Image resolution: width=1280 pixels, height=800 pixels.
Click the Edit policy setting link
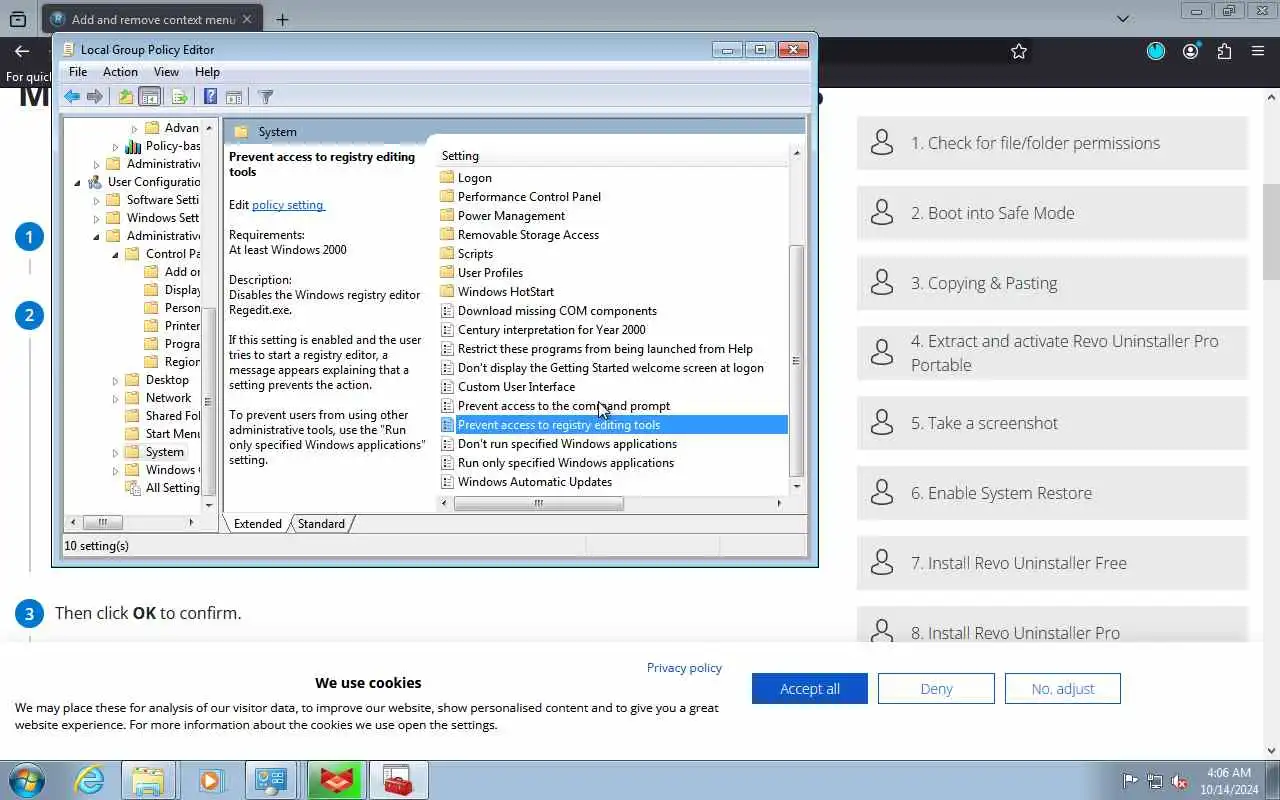pyautogui.click(x=288, y=205)
